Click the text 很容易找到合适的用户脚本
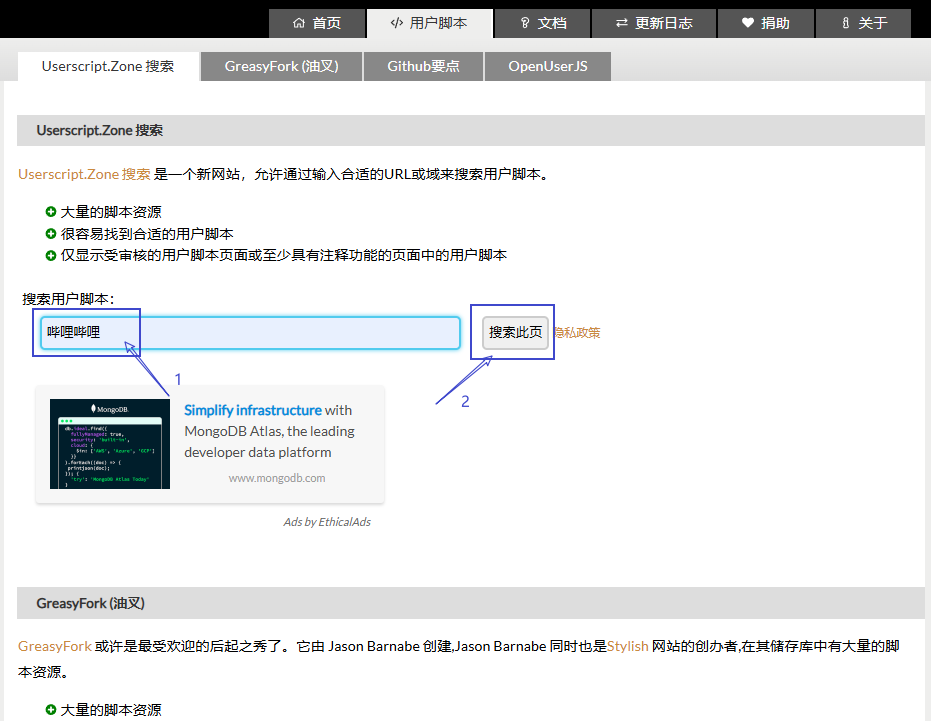Viewport: 931px width, 721px height. [x=147, y=234]
